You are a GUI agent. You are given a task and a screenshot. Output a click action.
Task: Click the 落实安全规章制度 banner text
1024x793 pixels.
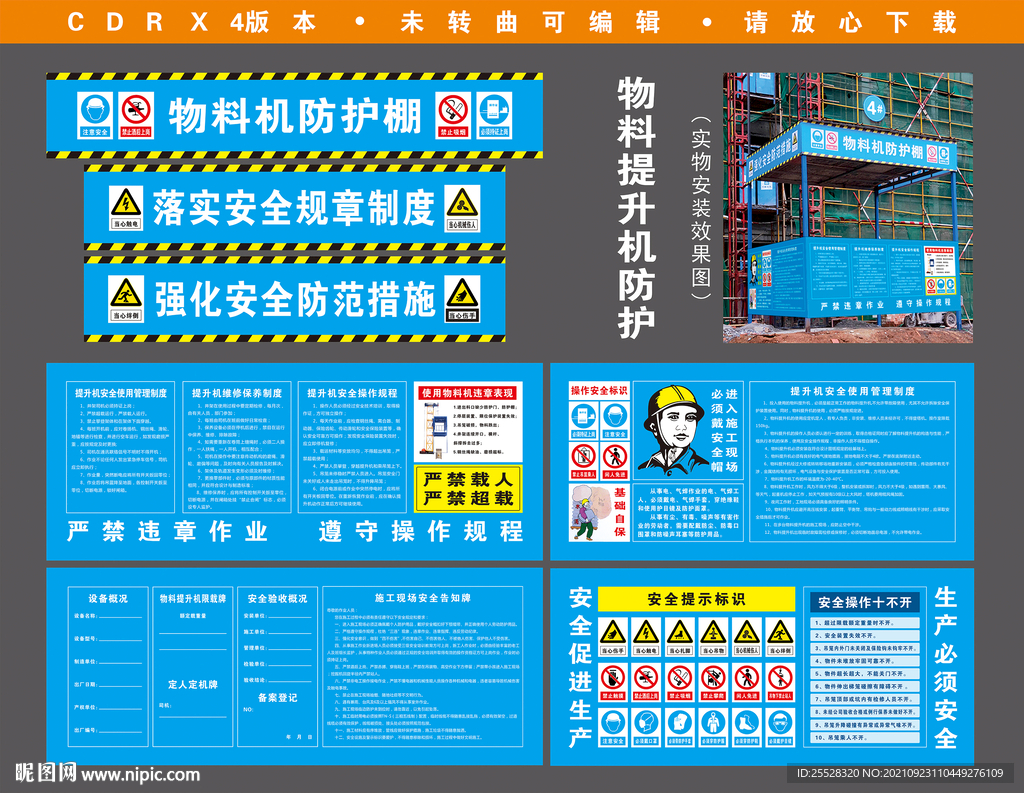click(293, 208)
